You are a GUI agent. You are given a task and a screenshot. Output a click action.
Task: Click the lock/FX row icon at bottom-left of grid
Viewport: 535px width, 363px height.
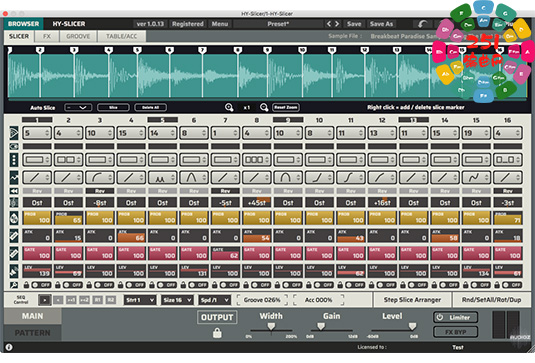(14, 285)
